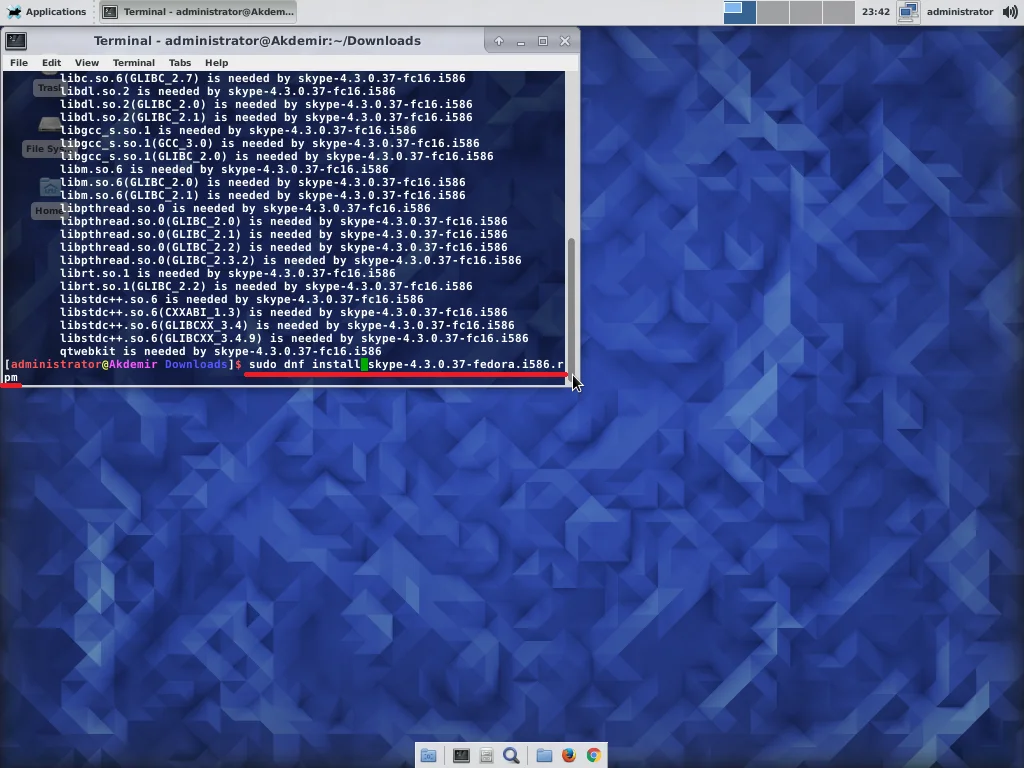The image size is (1024, 768).
Task: Launch Firefox from the dock
Action: point(569,756)
